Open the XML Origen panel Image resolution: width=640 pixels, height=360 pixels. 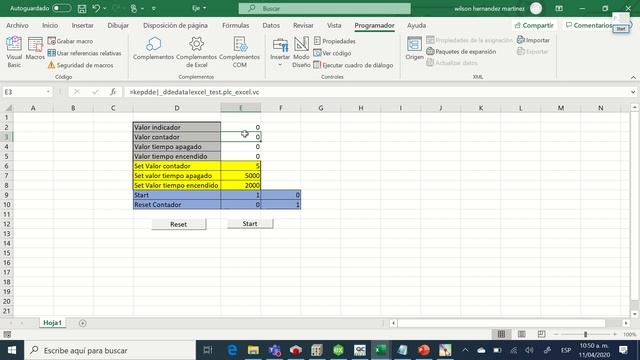tap(414, 49)
